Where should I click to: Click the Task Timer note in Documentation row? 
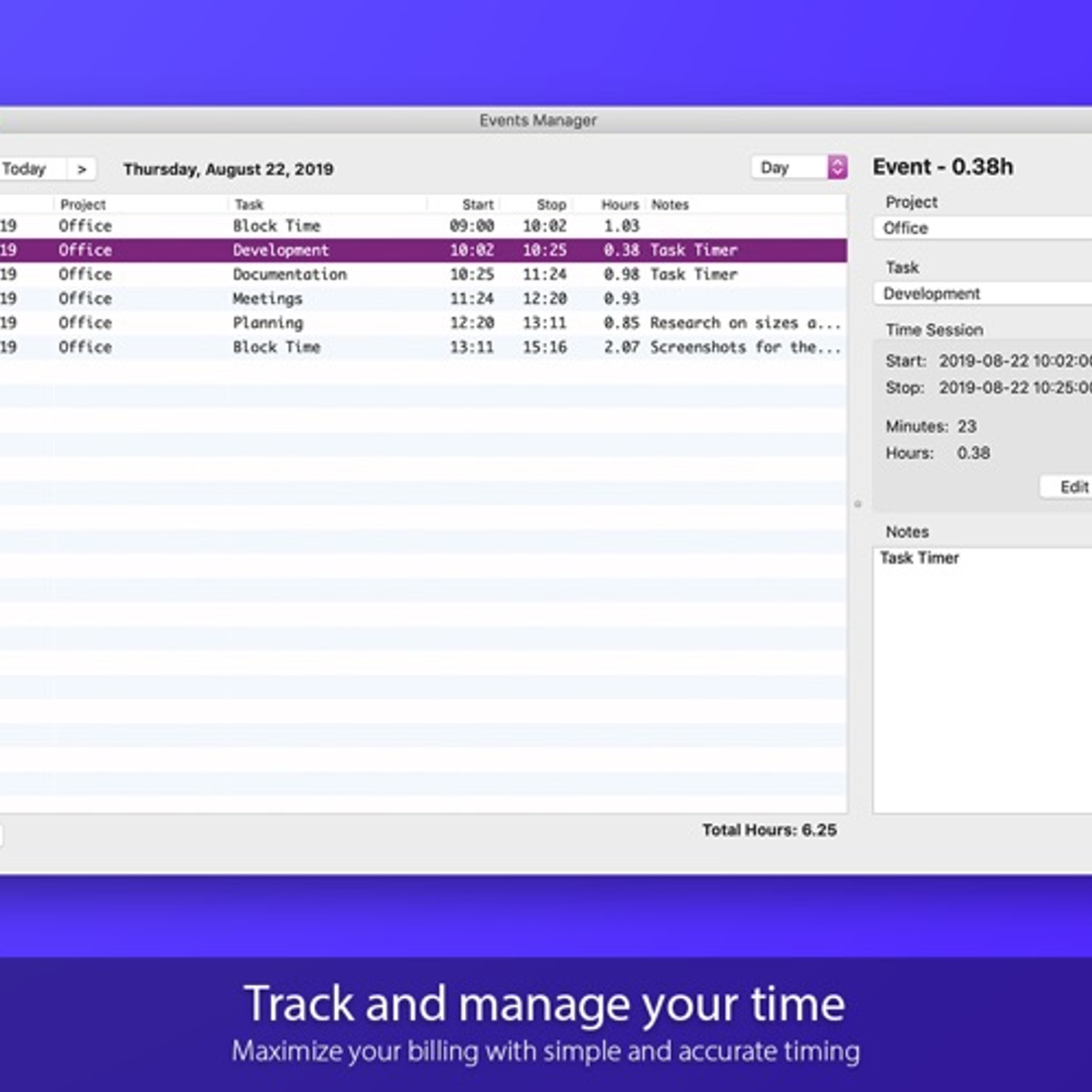click(694, 274)
